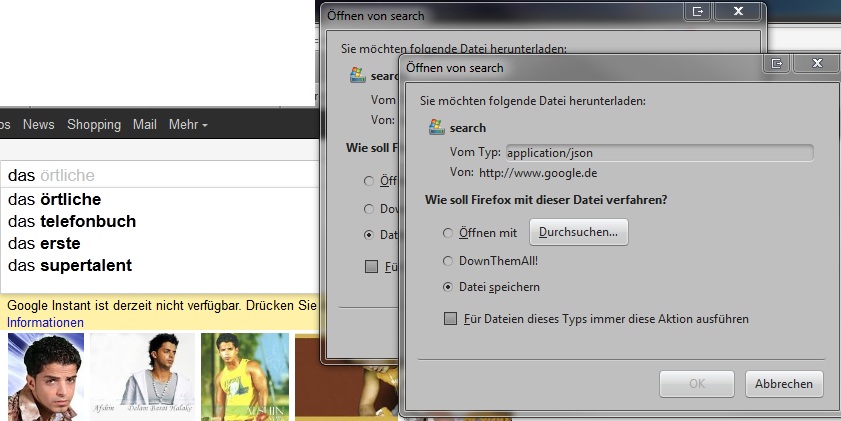Click the greyed OK button
This screenshot has height=421, width=841.
(x=697, y=383)
